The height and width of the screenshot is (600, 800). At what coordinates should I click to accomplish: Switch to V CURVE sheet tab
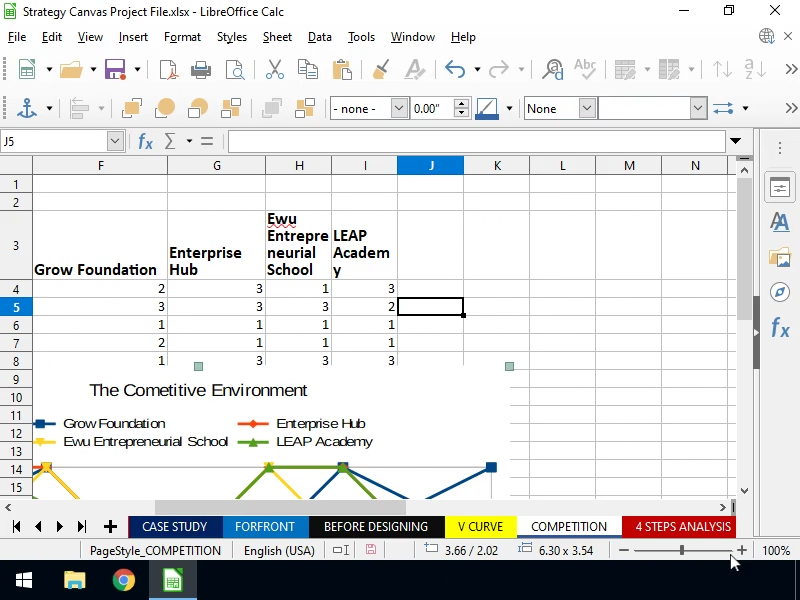click(481, 527)
